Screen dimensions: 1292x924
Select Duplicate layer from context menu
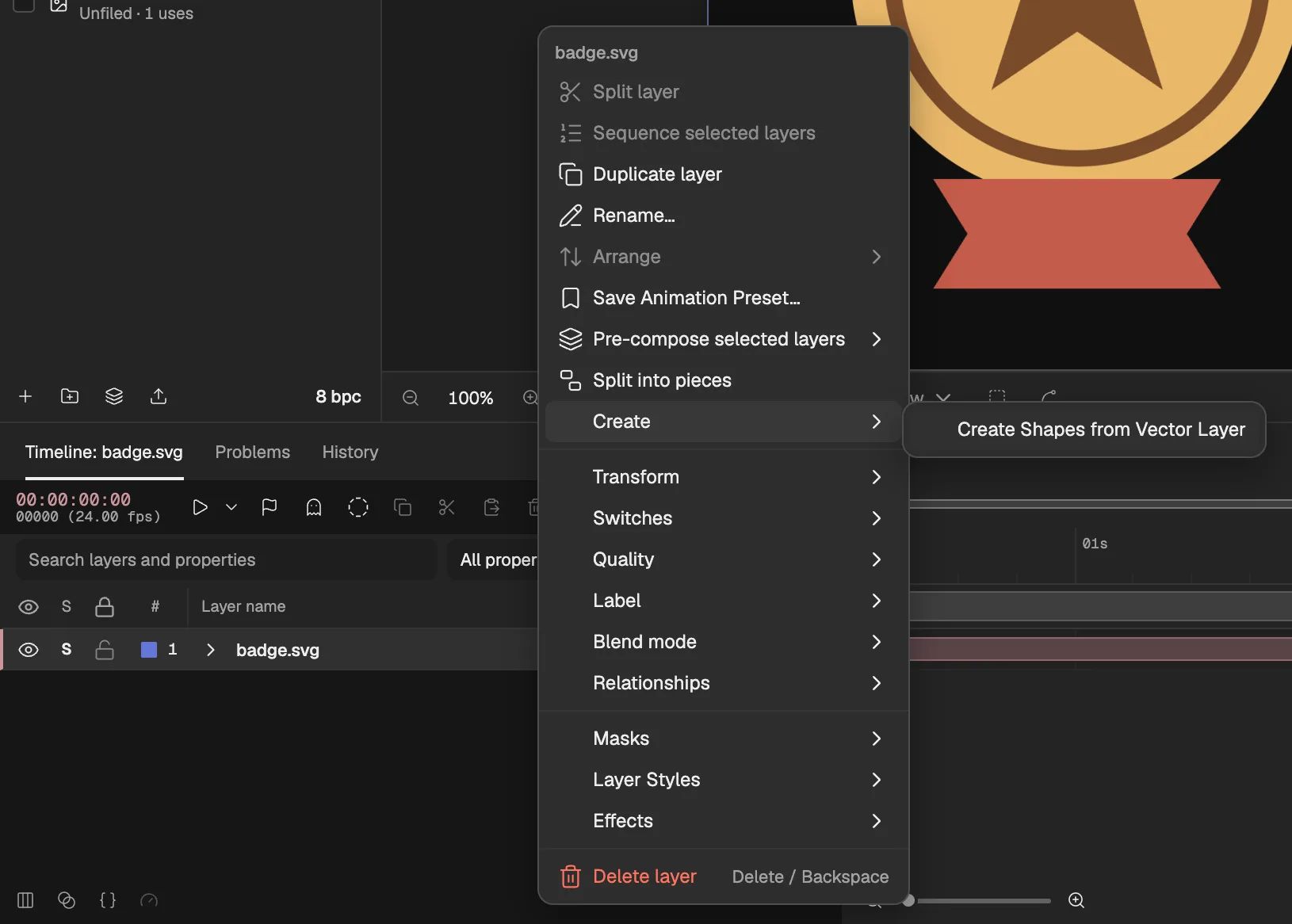coord(723,174)
